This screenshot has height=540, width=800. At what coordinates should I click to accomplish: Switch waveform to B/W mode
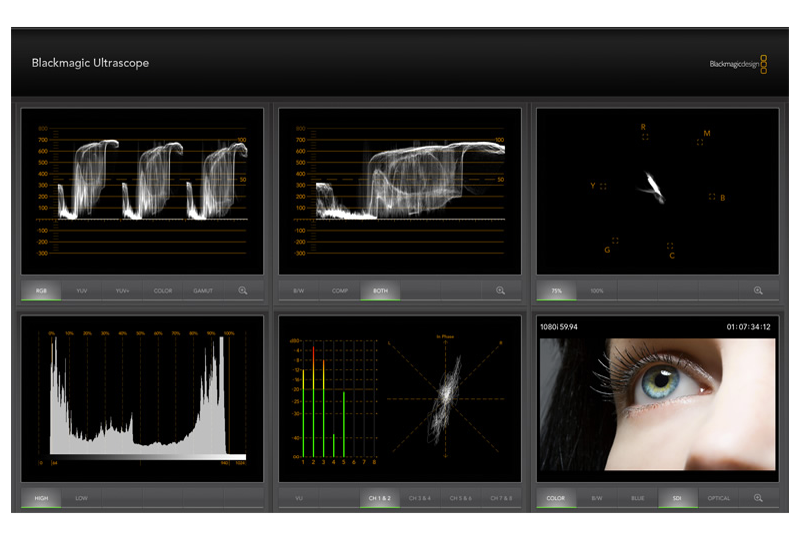tap(298, 291)
